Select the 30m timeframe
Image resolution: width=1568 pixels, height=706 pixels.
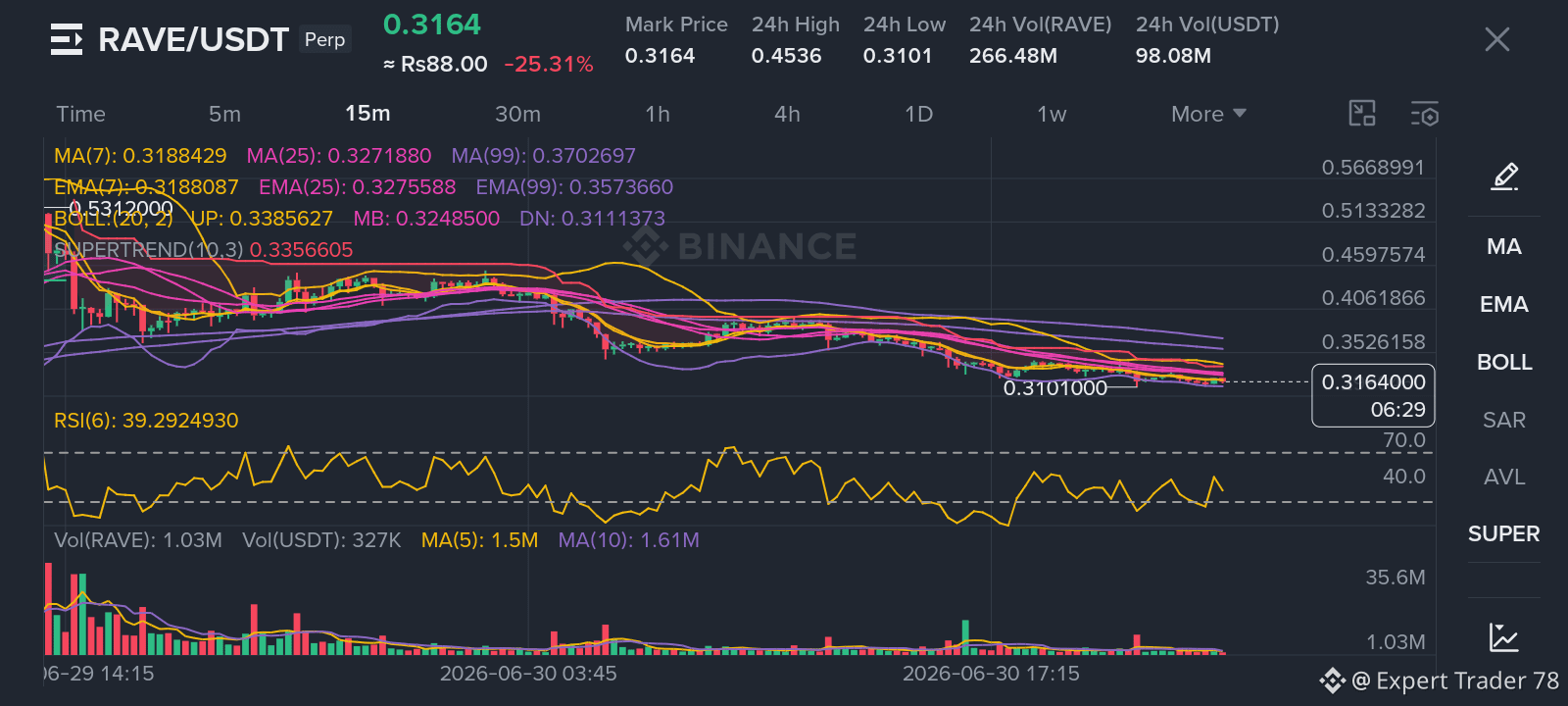click(x=517, y=114)
